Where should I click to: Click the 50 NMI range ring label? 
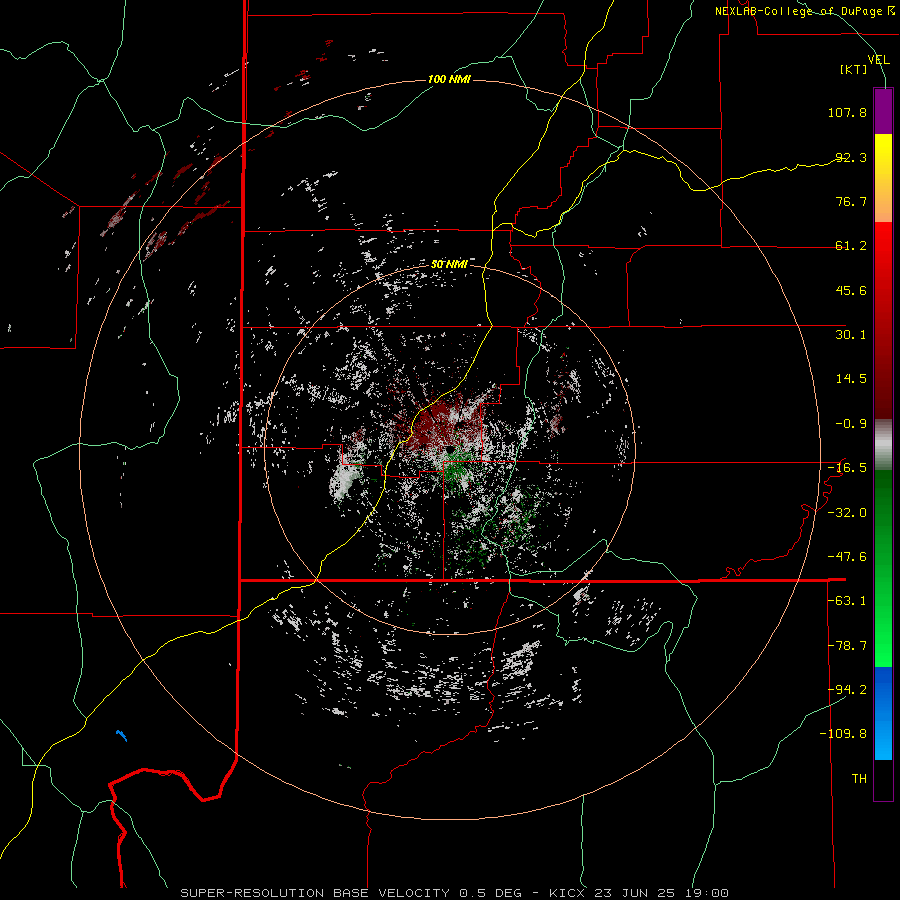pyautogui.click(x=449, y=265)
